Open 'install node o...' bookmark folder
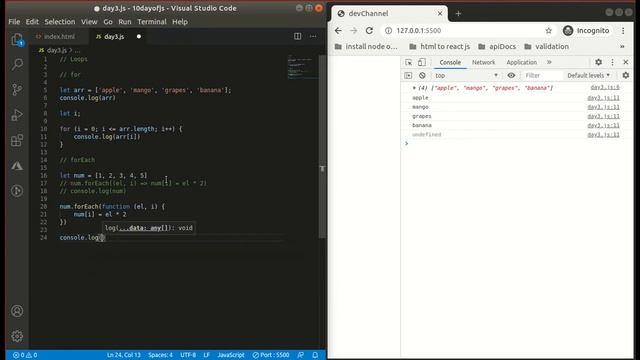This screenshot has width=640, height=360. tap(366, 47)
